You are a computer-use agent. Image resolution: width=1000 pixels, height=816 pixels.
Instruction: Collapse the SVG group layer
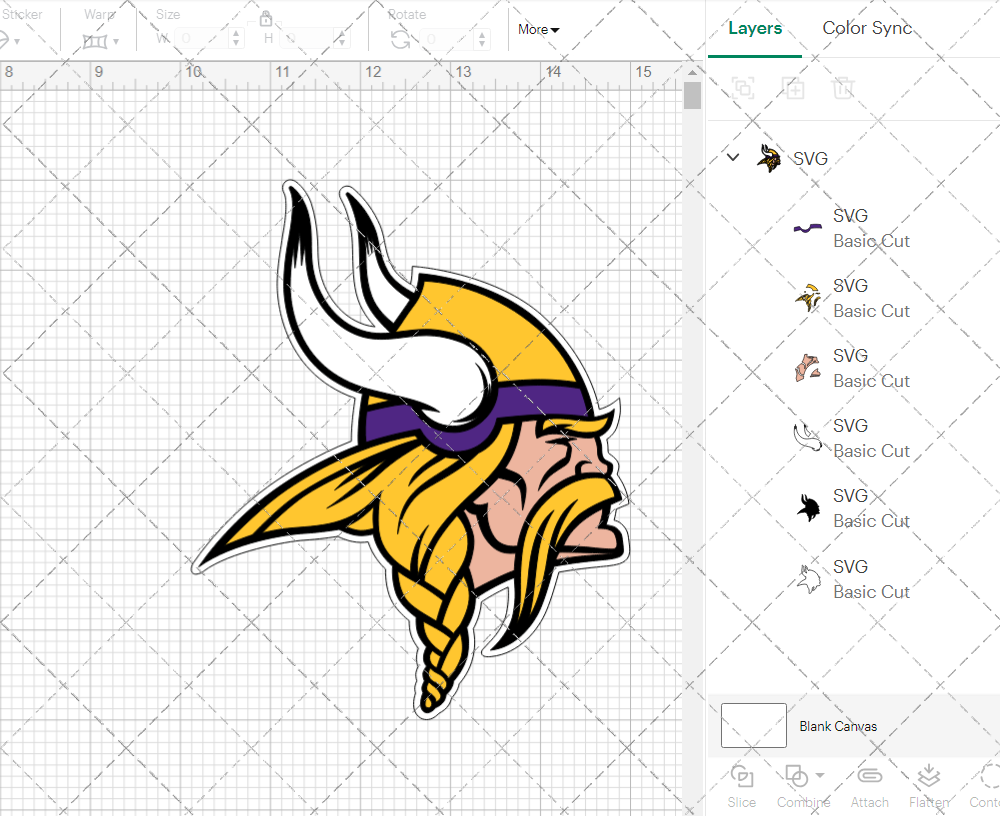click(x=733, y=157)
